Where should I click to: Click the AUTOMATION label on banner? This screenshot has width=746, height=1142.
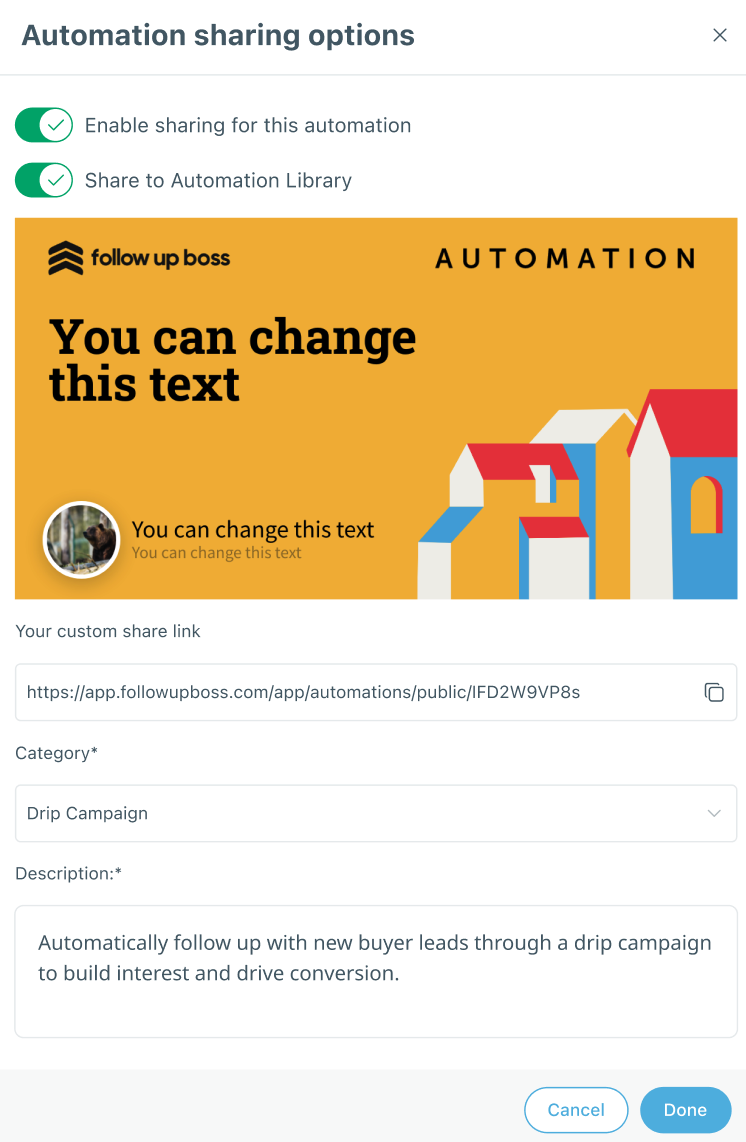565,259
